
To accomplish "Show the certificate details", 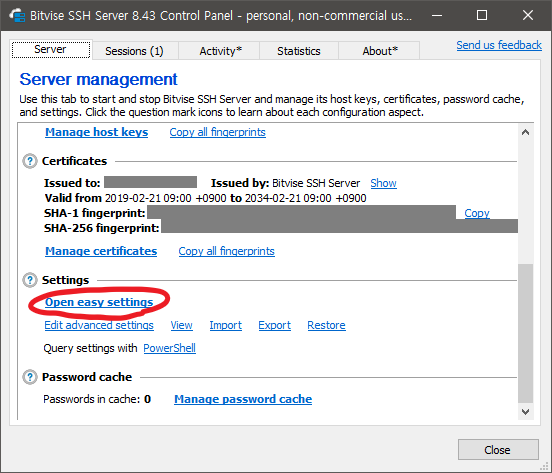I will tap(383, 183).
